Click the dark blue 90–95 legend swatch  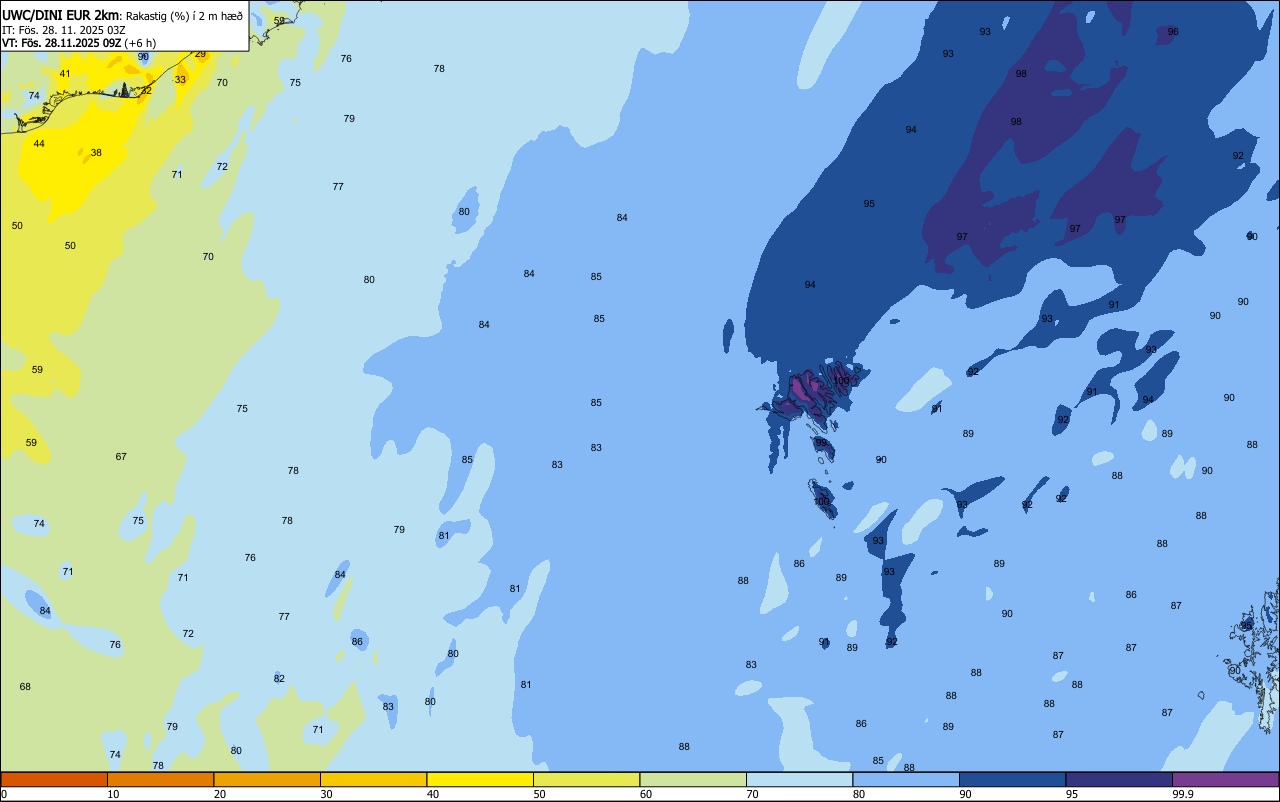1012,779
